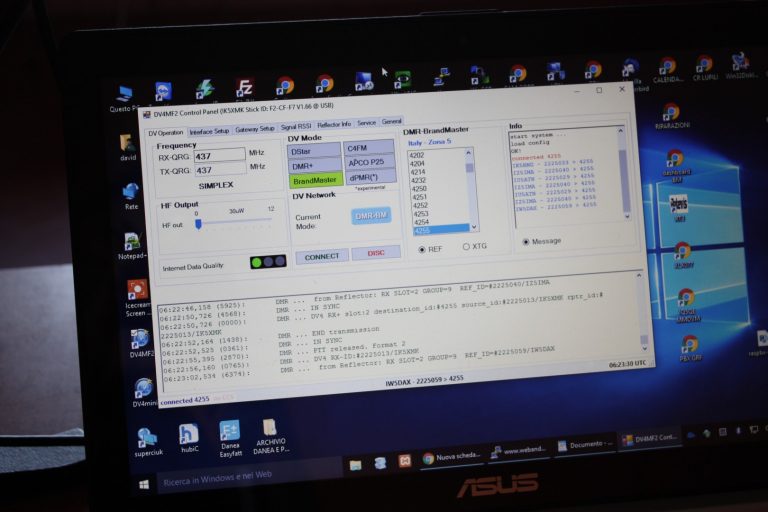Open the RIPARAZIONI Chrome shortcut
Image resolution: width=768 pixels, height=512 pixels.
point(672,117)
